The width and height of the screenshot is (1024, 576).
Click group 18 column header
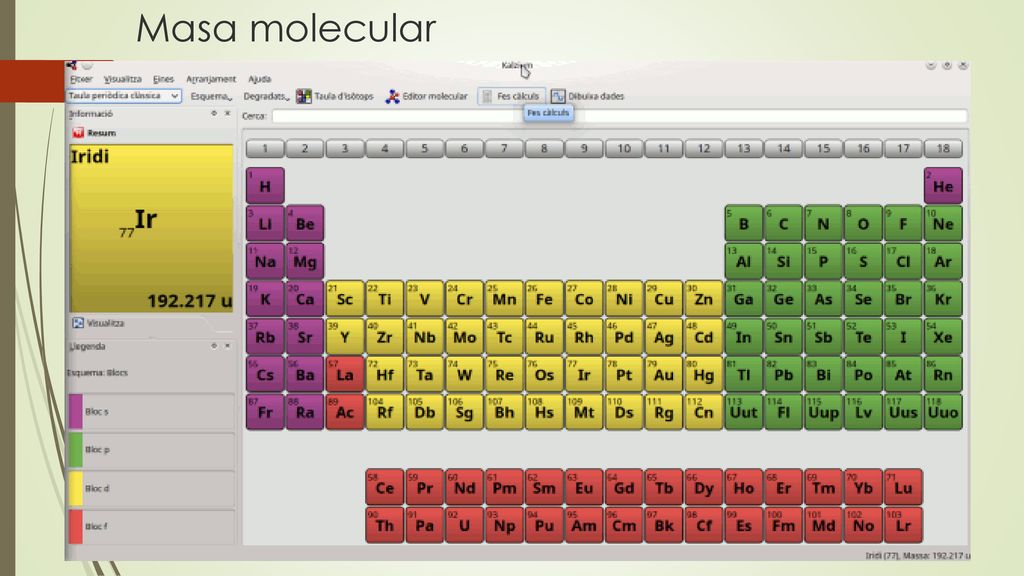(x=943, y=149)
